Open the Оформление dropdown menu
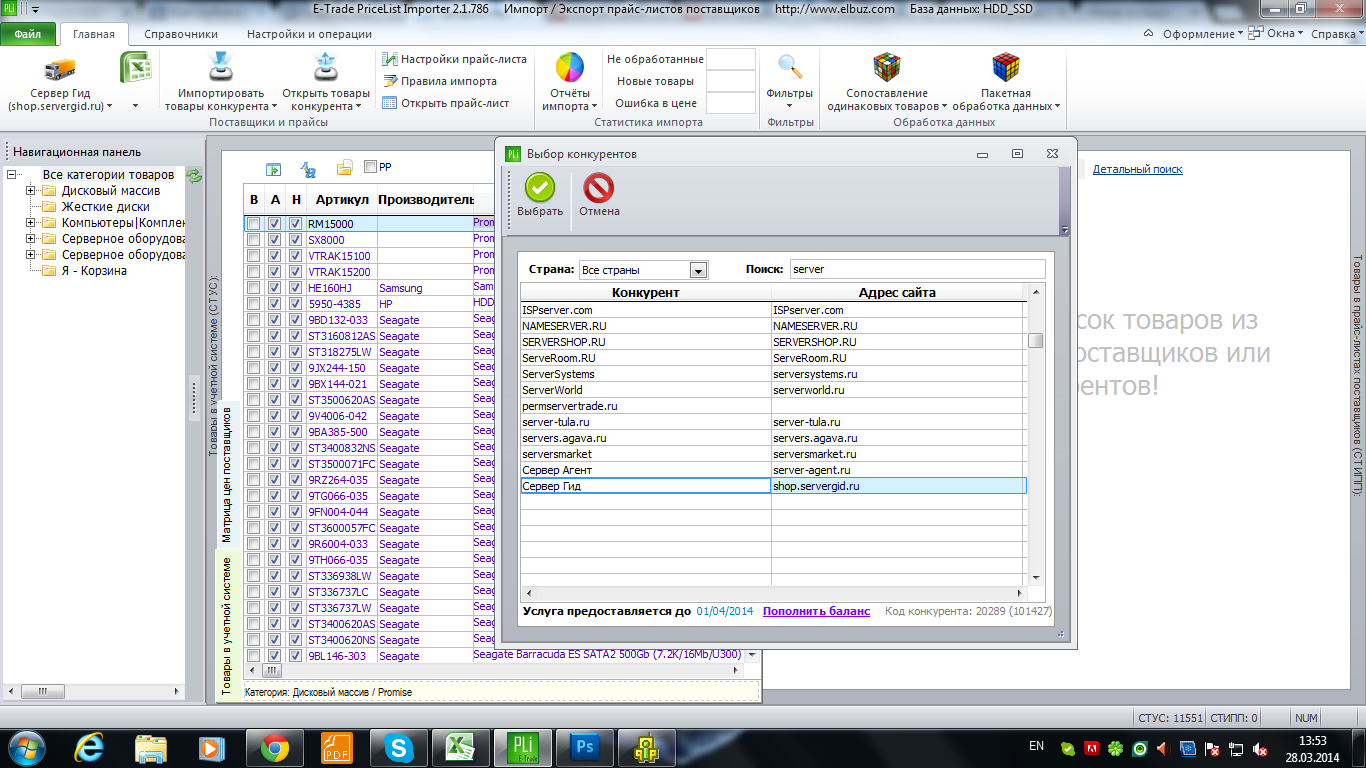1366x768 pixels. tap(1202, 33)
